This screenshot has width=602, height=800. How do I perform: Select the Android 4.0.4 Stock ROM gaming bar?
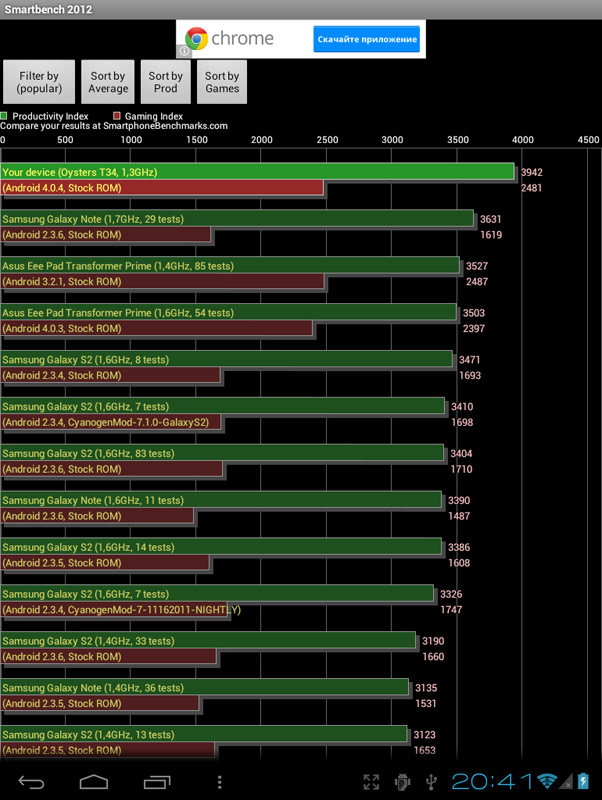(162, 188)
